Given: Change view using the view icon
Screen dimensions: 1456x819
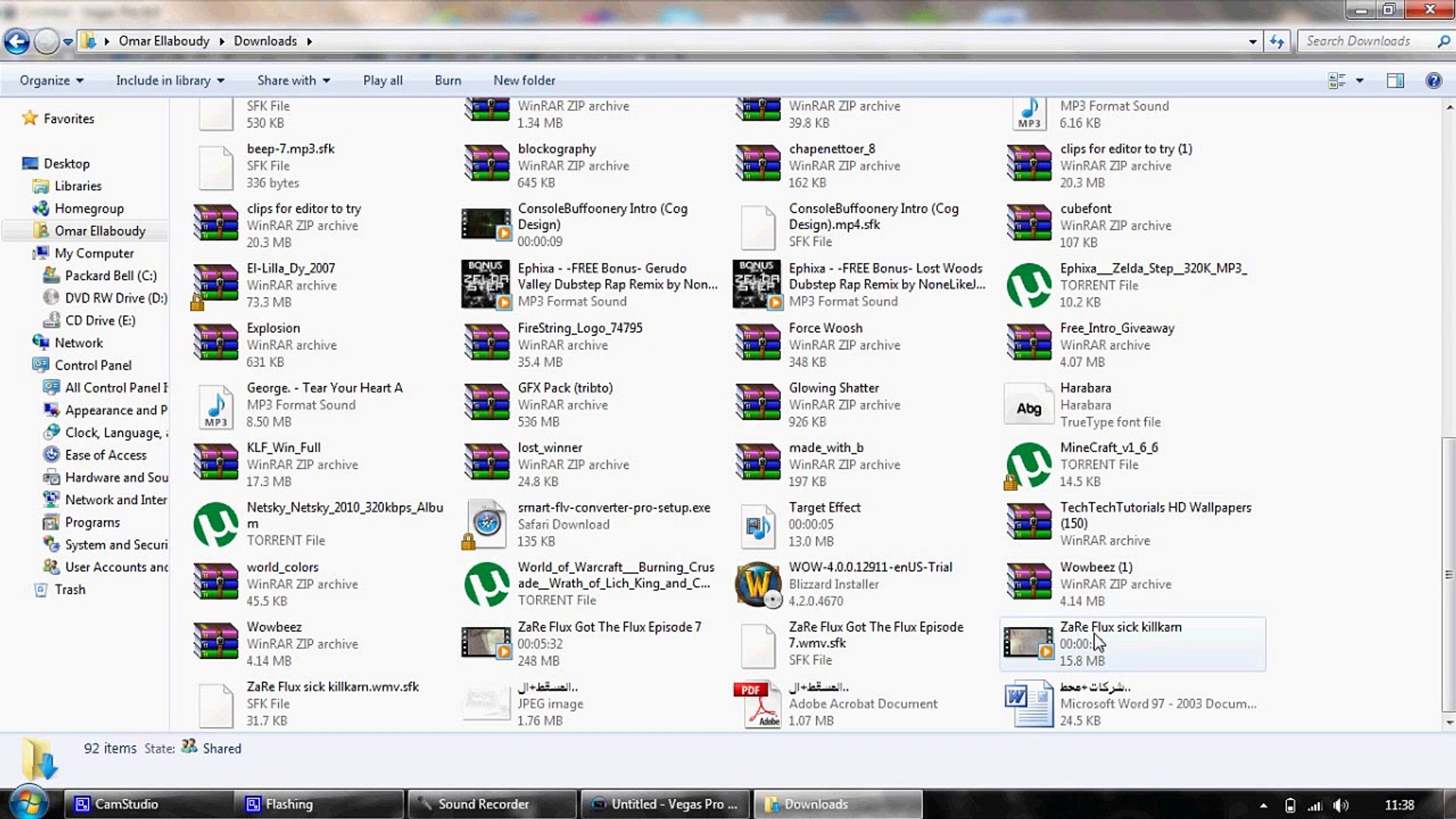Looking at the screenshot, I should click(1337, 80).
